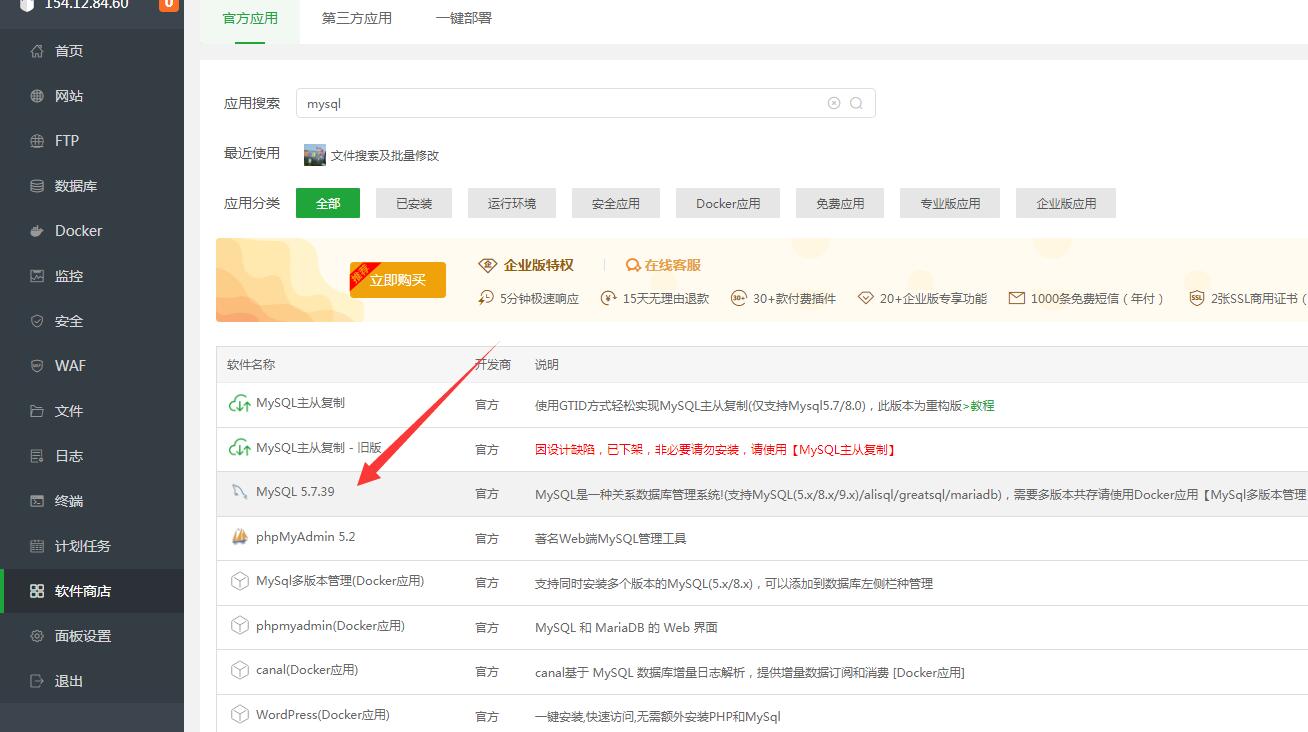Click the 最近使用 文件搜索及批量修改 thumbnail
This screenshot has width=1308, height=732.
coord(313,154)
